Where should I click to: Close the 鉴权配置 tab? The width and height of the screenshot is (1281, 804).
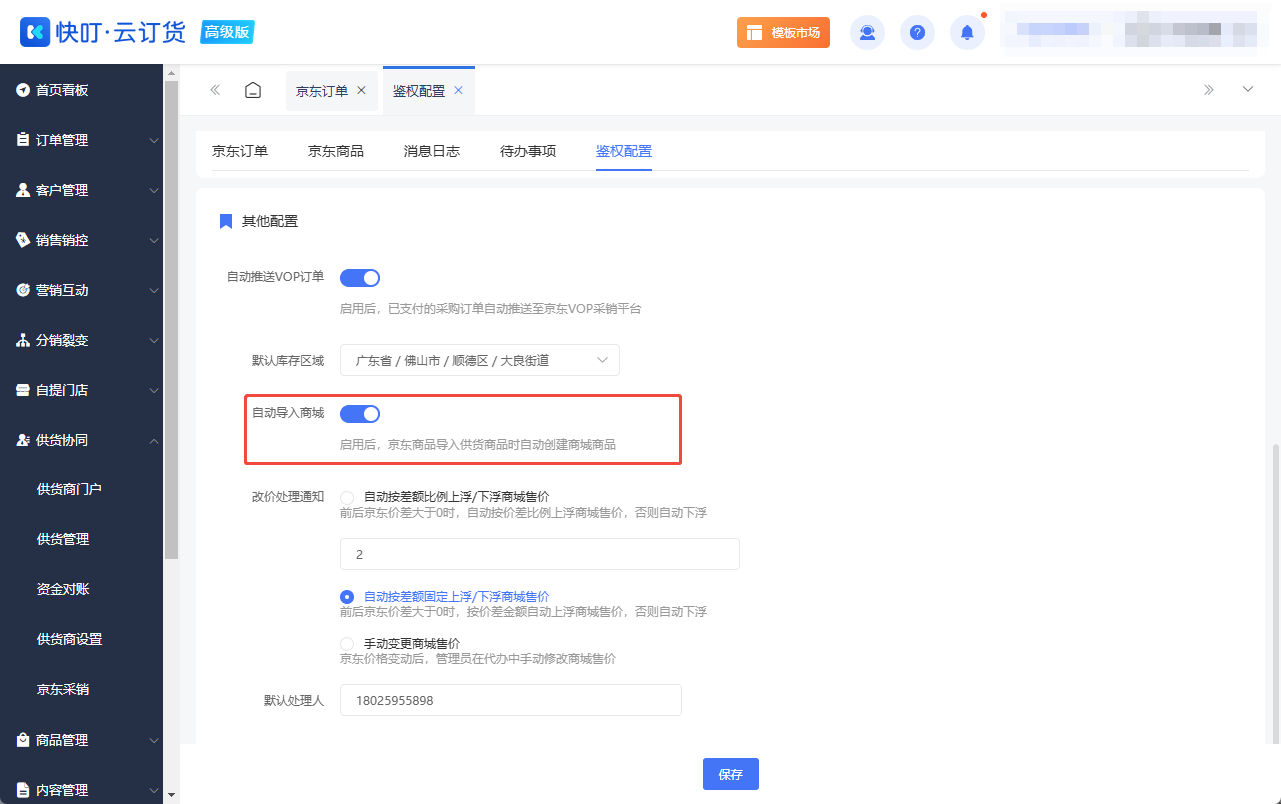[x=458, y=90]
